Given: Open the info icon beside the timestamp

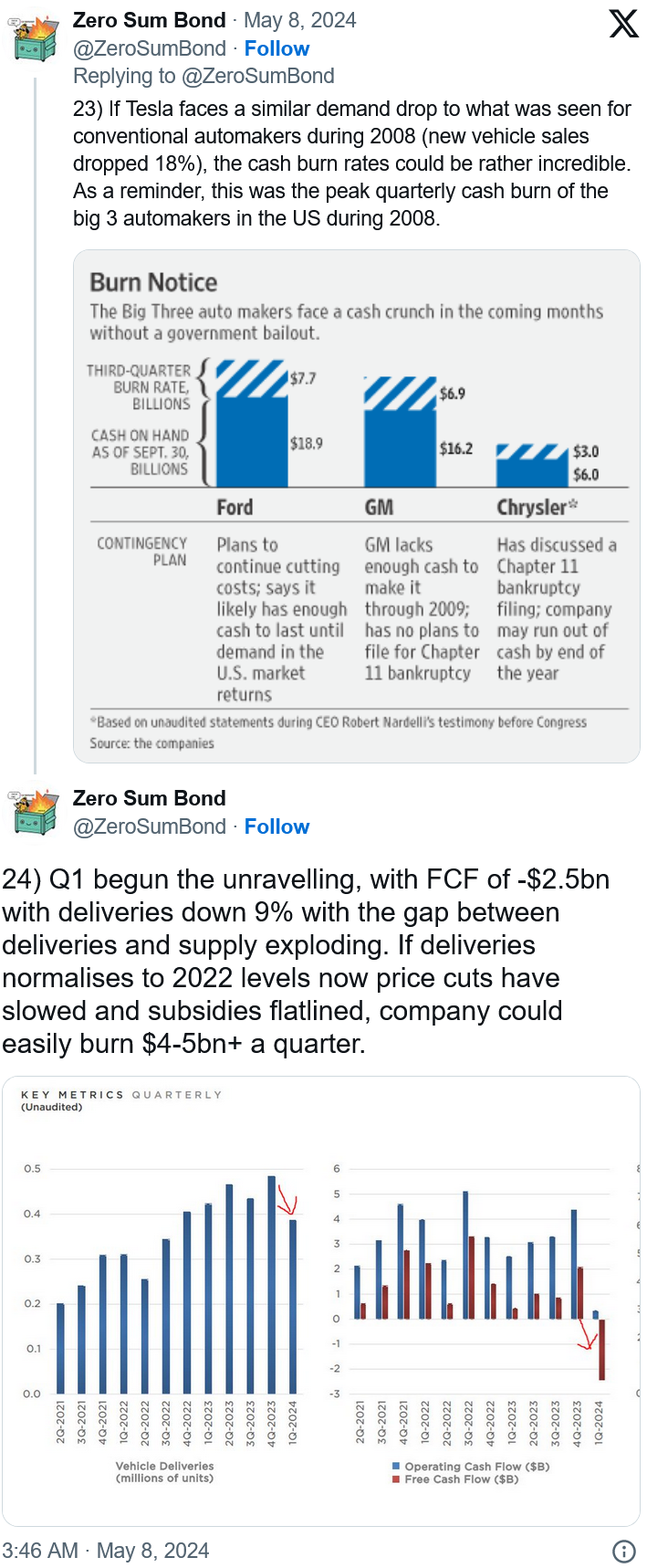Looking at the screenshot, I should [x=624, y=1551].
